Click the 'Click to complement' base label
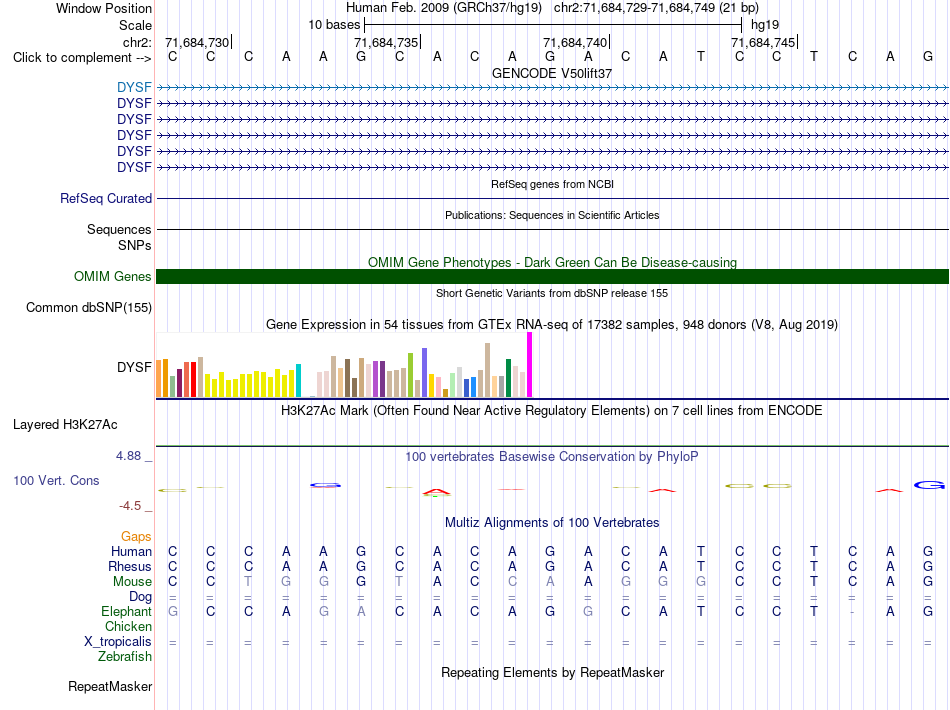The image size is (950, 710). click(x=82, y=58)
